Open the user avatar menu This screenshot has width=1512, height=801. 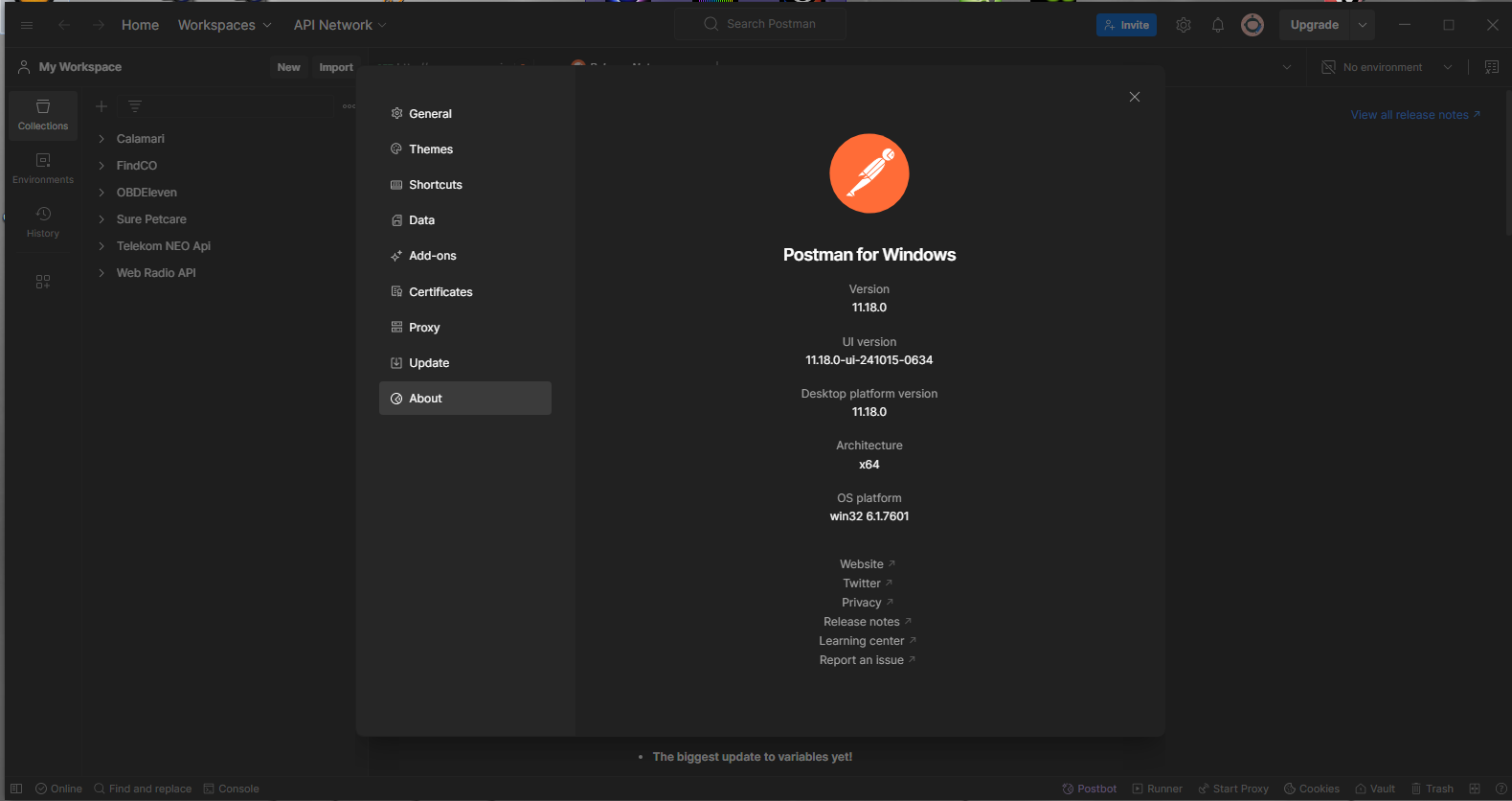pyautogui.click(x=1252, y=25)
